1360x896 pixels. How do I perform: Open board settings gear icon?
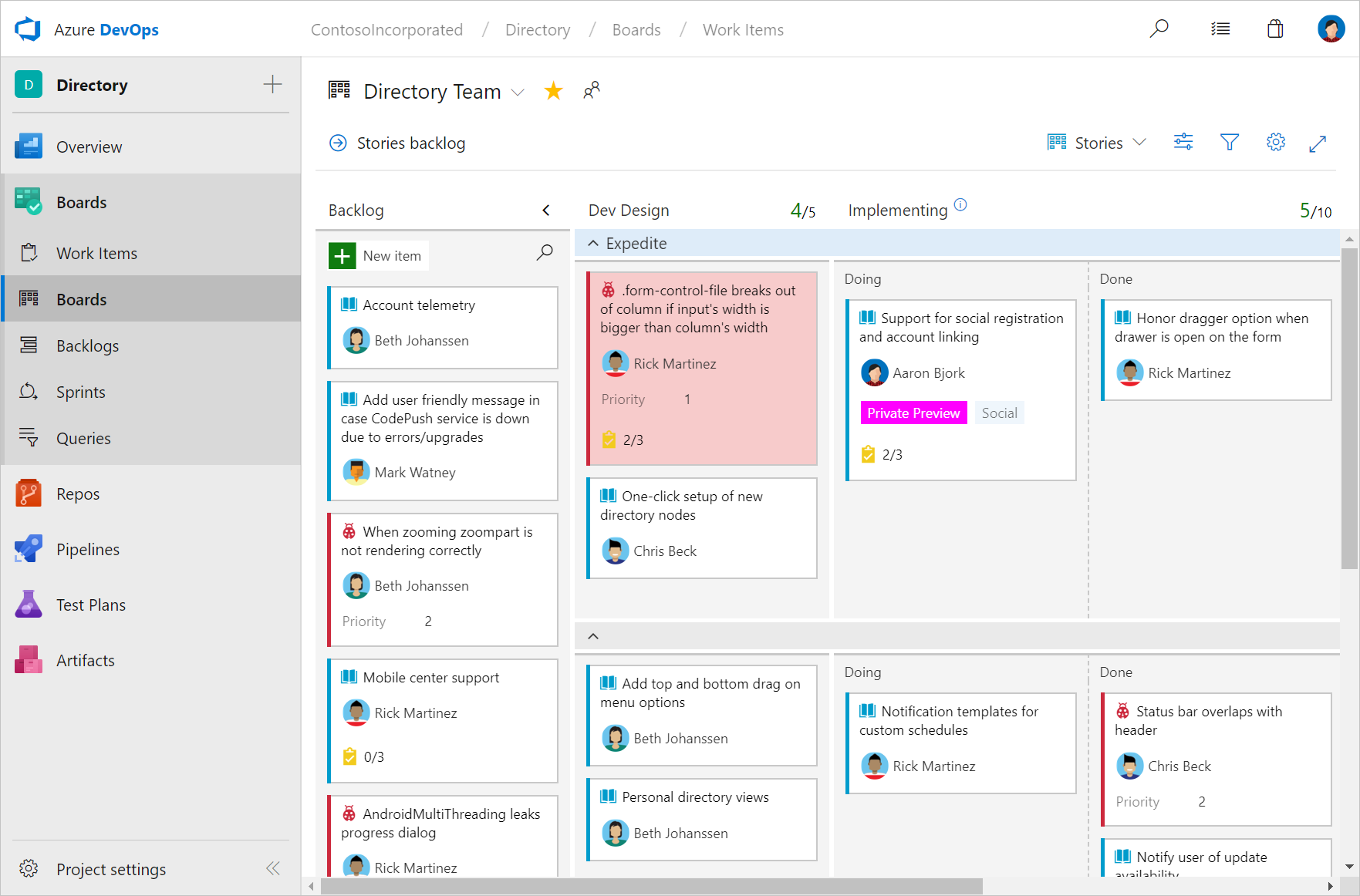point(1275,143)
